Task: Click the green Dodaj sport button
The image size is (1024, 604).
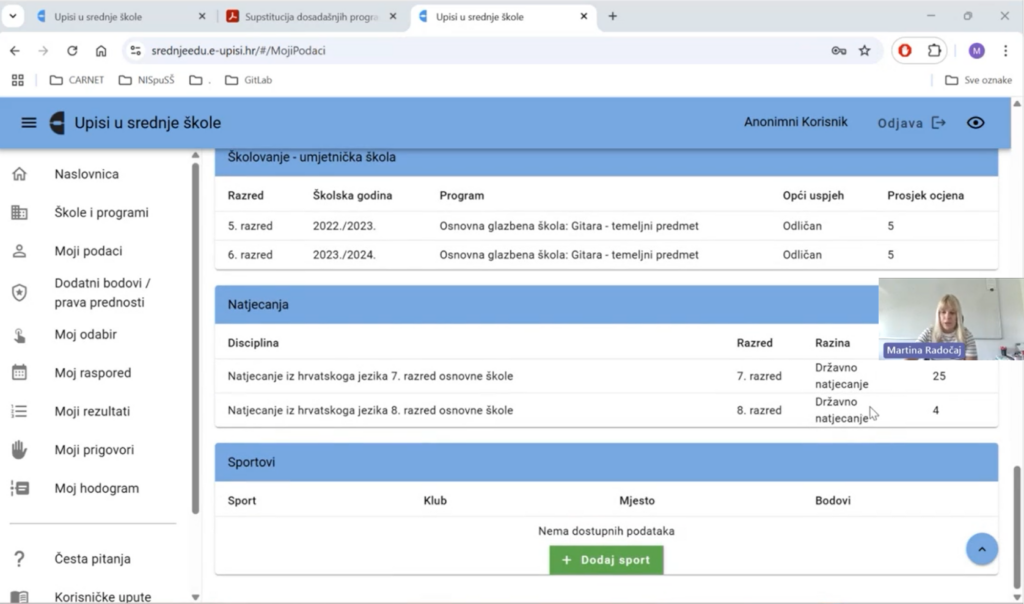Action: click(606, 560)
